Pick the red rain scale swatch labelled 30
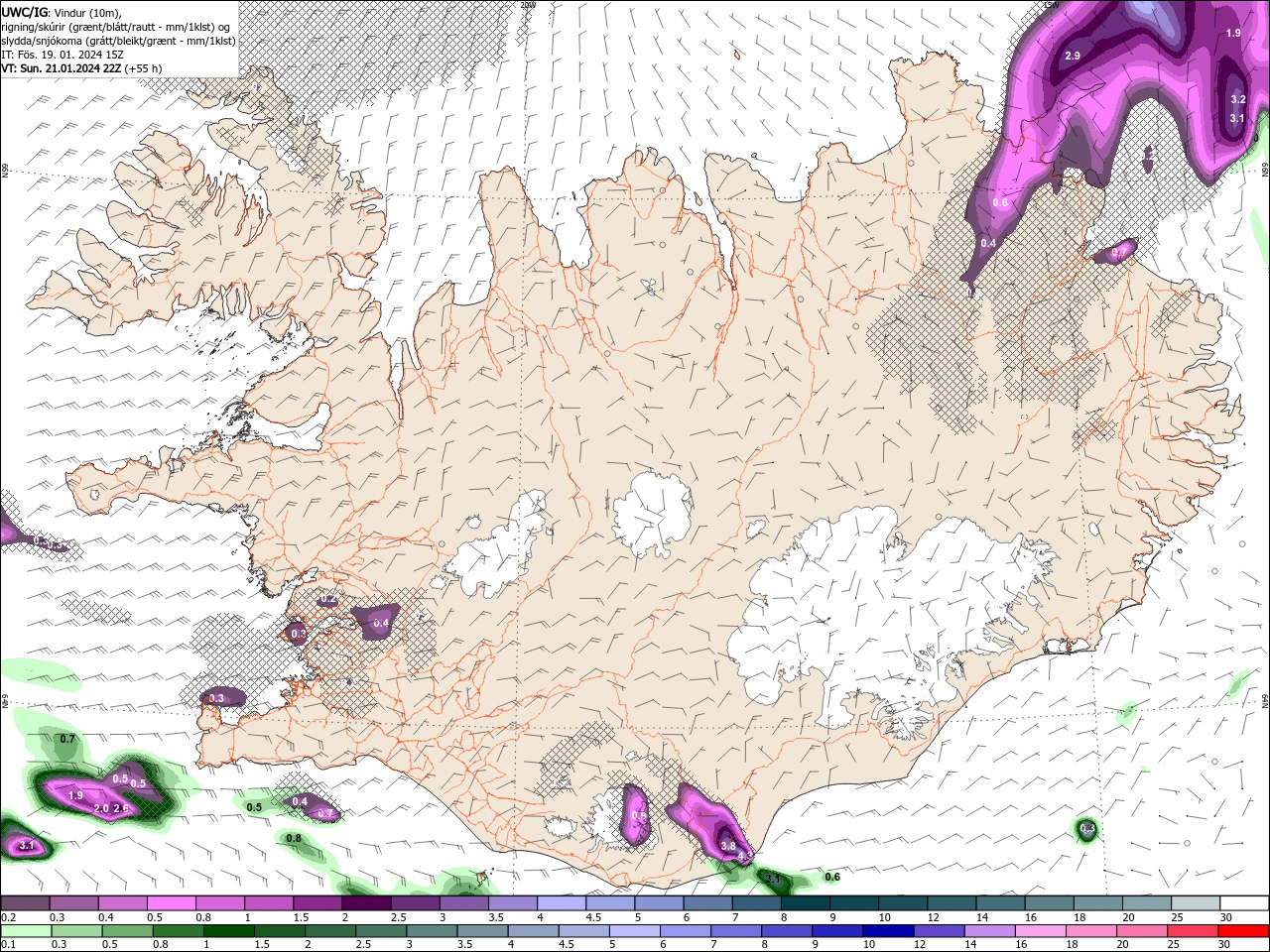 pos(1243,931)
